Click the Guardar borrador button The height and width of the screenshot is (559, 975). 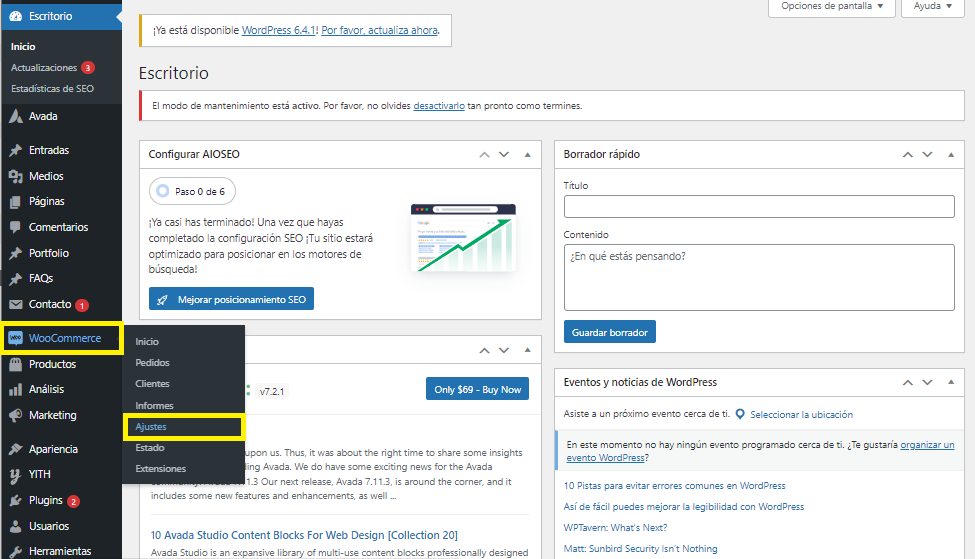tap(609, 332)
